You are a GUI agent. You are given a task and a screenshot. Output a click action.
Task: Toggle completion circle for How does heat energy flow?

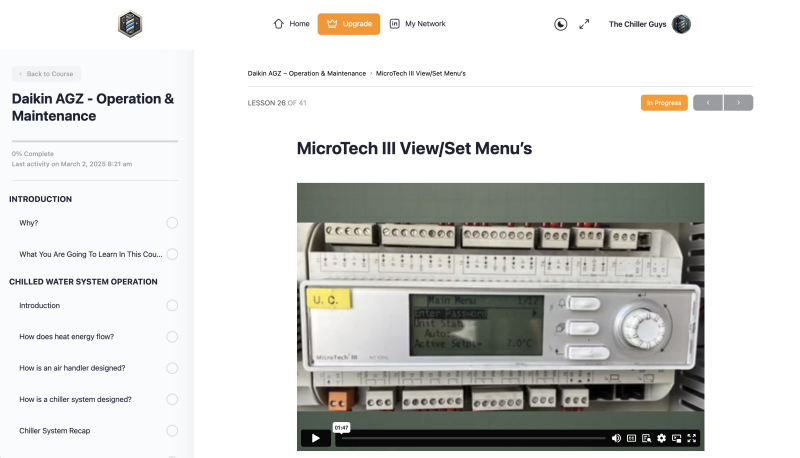pos(172,337)
